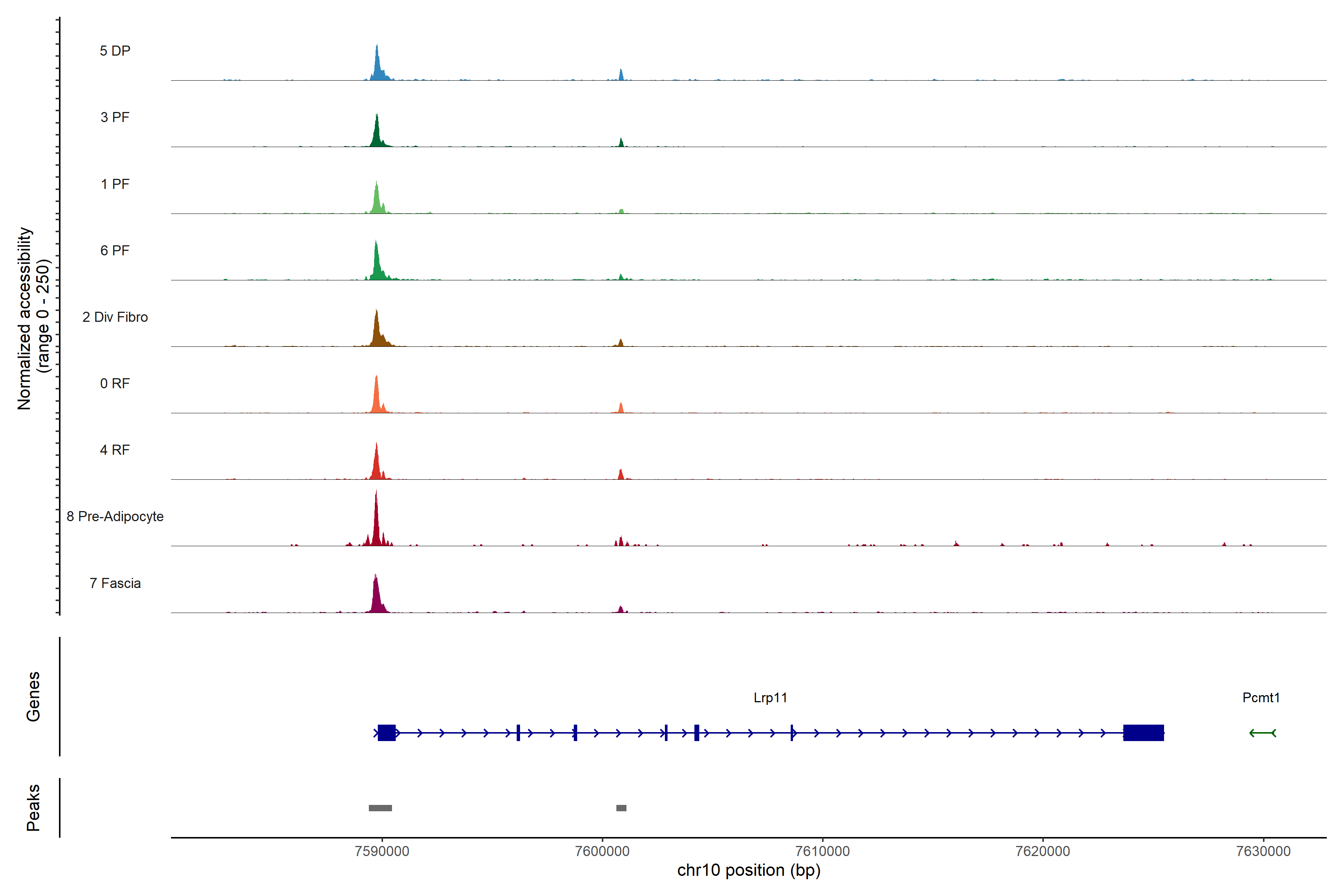The height and width of the screenshot is (896, 1344).
Task: Click the 5 DP track label
Action: click(x=115, y=51)
